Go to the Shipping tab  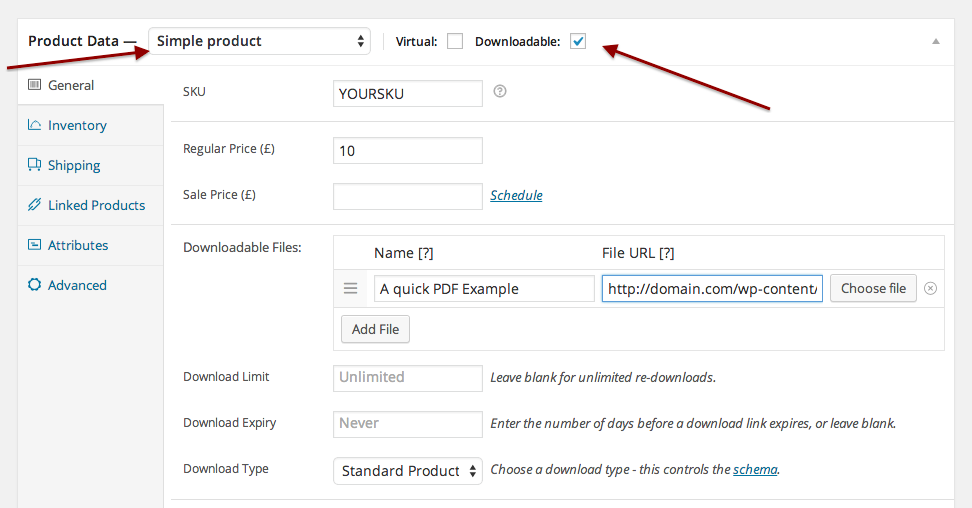91,165
